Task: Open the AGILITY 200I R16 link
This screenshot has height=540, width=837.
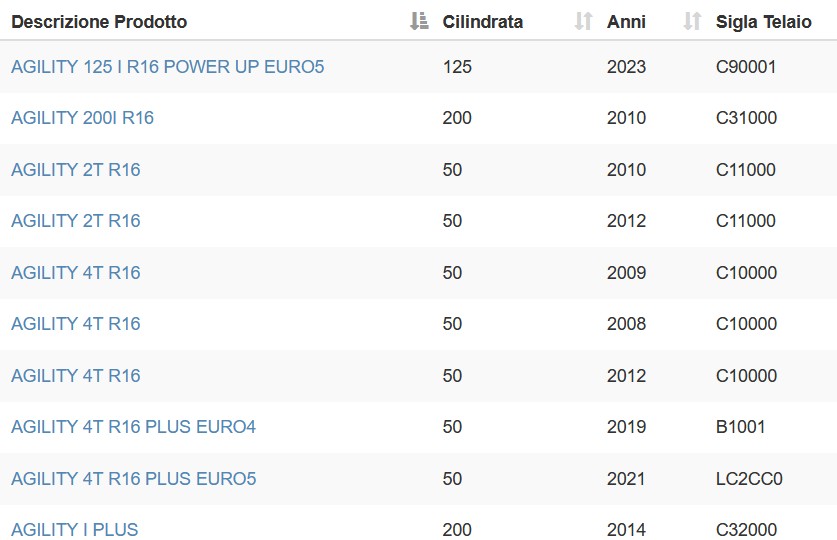Action: tap(82, 118)
